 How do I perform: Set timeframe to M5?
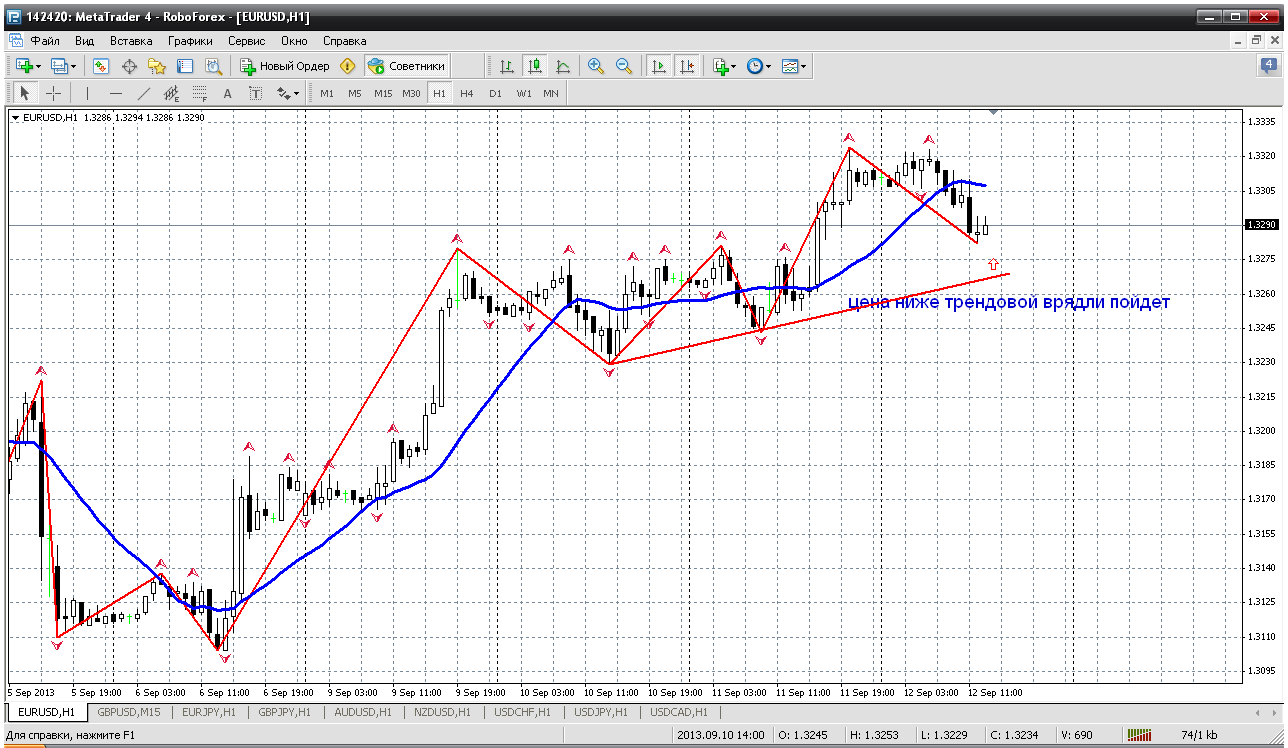(355, 93)
